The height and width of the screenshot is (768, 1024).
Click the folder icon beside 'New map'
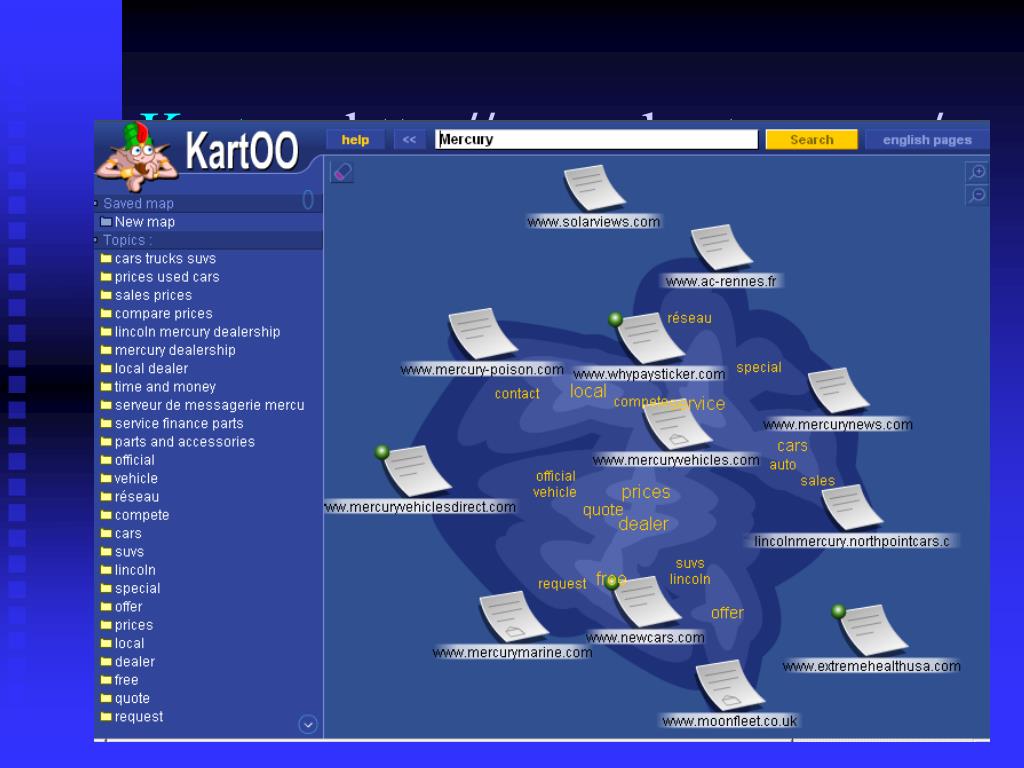(106, 222)
